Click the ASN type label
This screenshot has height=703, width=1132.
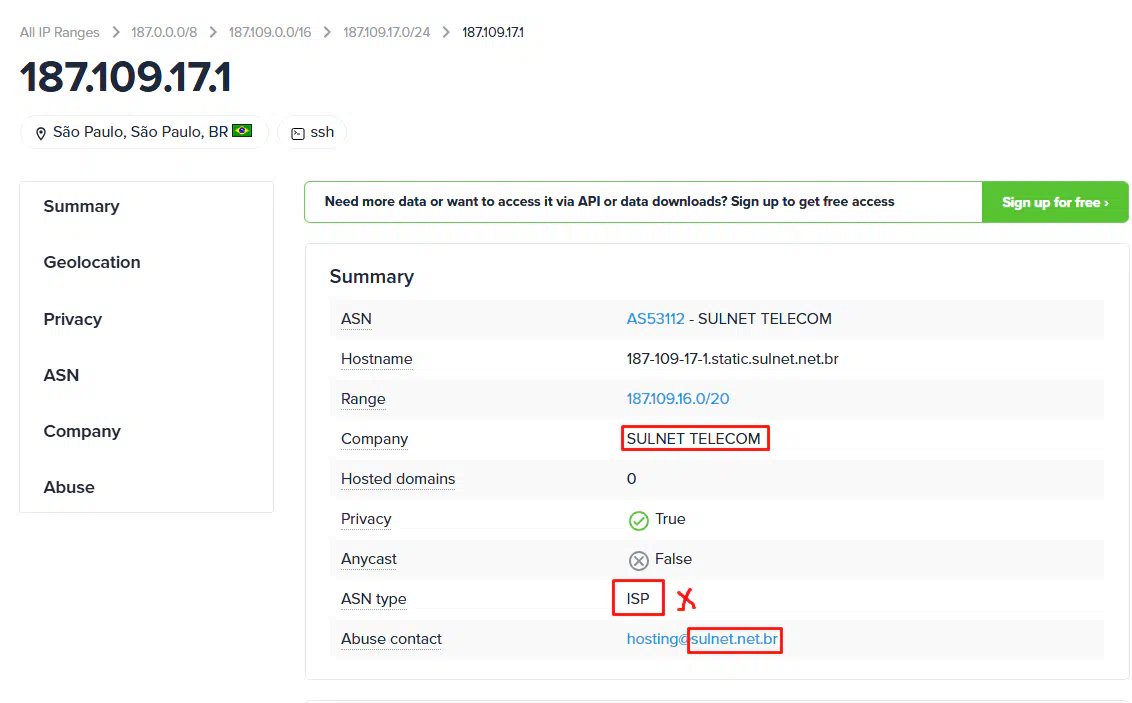point(373,599)
